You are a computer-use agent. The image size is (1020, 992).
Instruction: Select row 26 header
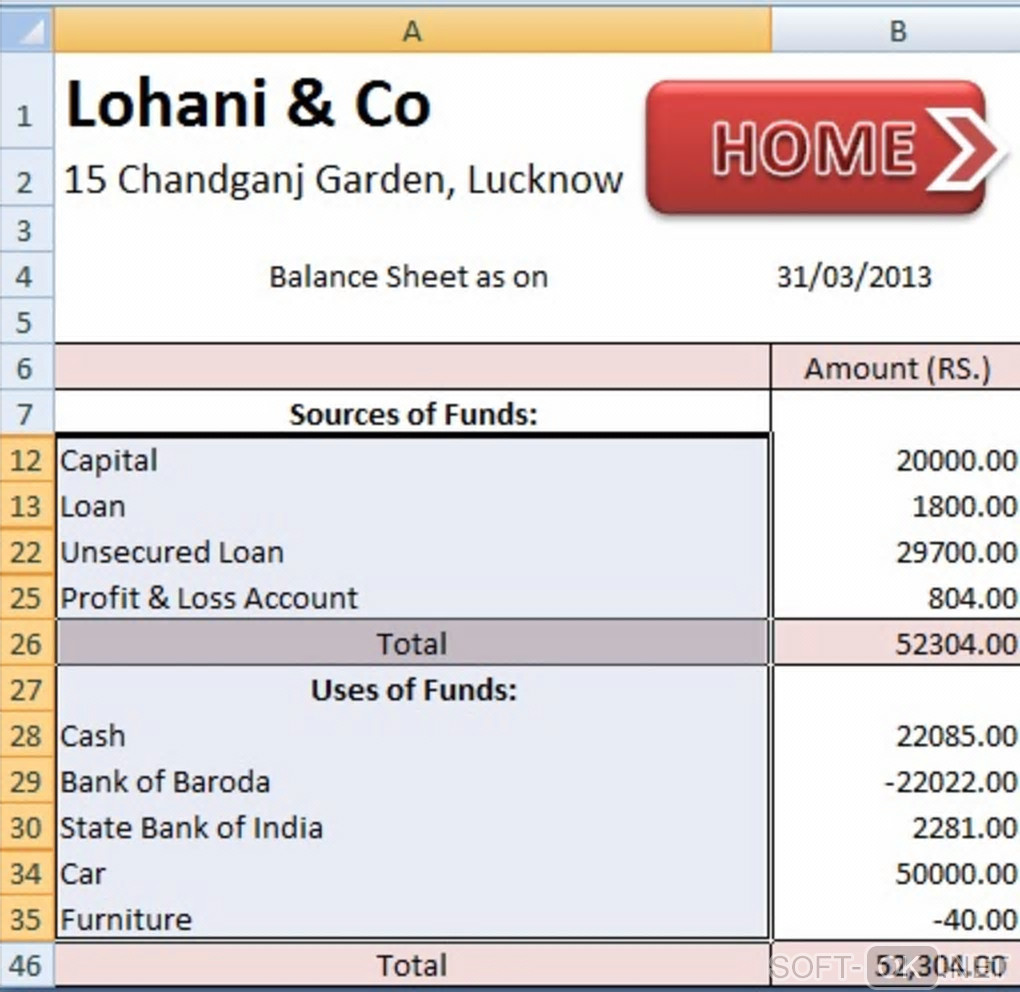(27, 643)
